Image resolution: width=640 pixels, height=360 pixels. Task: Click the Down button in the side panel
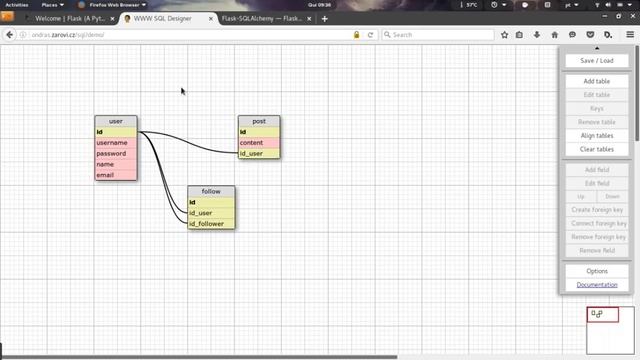(x=612, y=196)
